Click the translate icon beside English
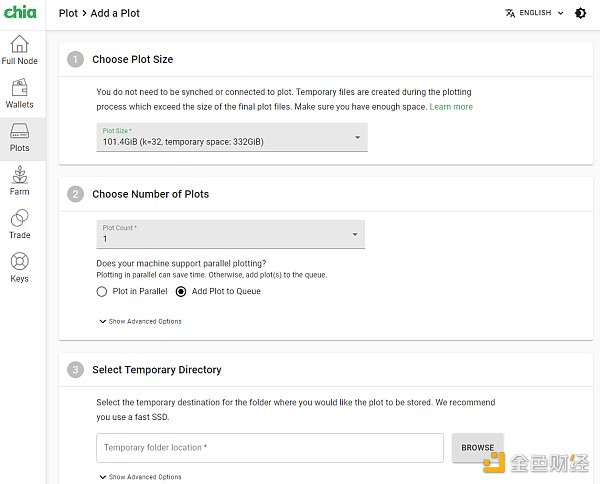The image size is (600, 484). click(510, 14)
